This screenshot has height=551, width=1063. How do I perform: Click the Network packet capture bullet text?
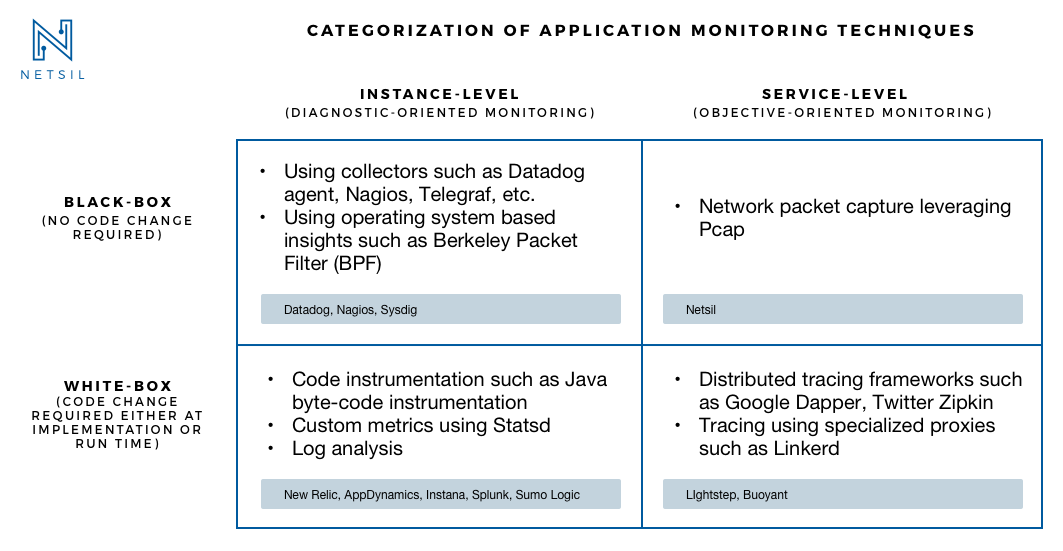854,218
